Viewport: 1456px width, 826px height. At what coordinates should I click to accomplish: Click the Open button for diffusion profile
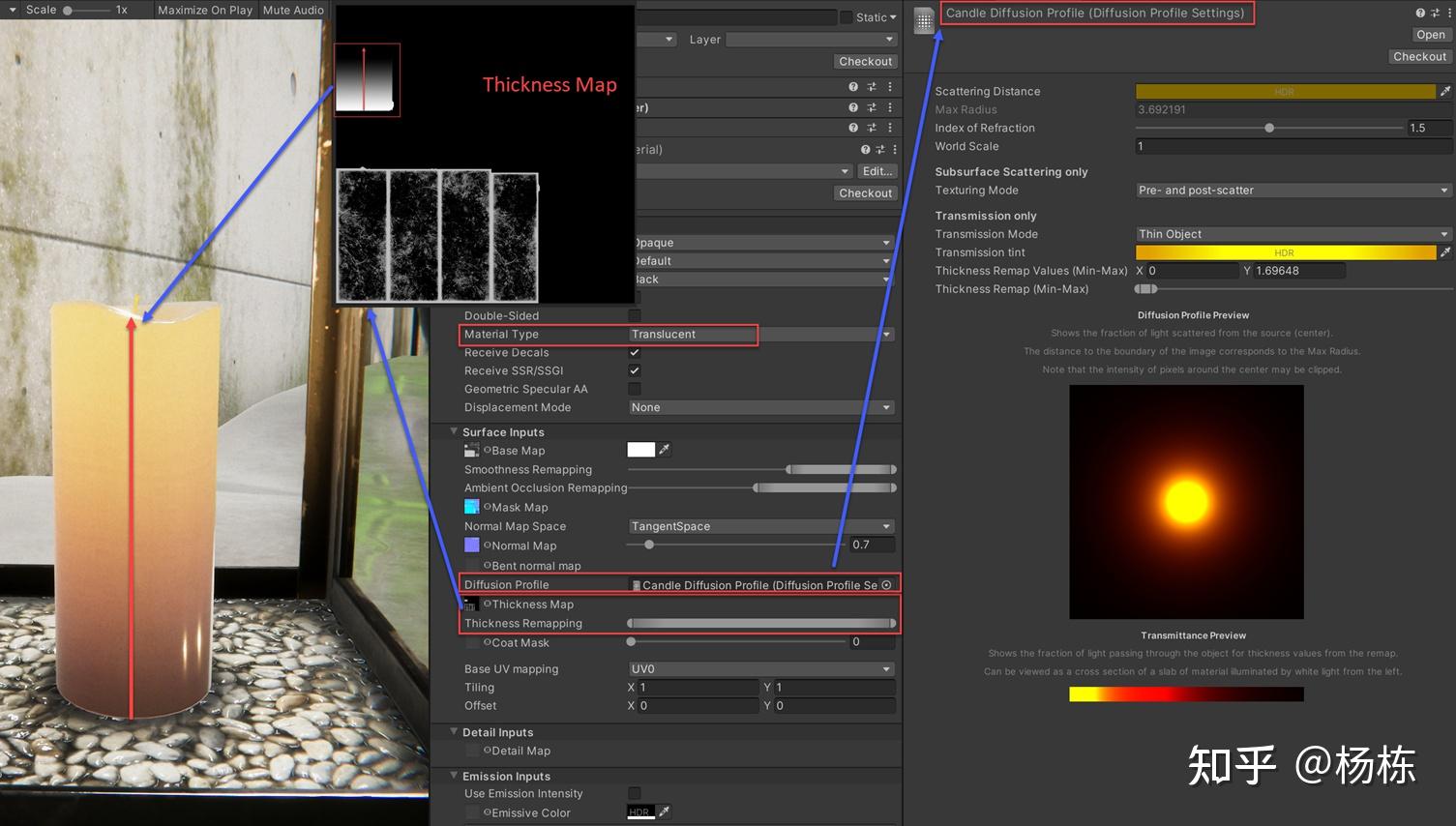[1430, 35]
